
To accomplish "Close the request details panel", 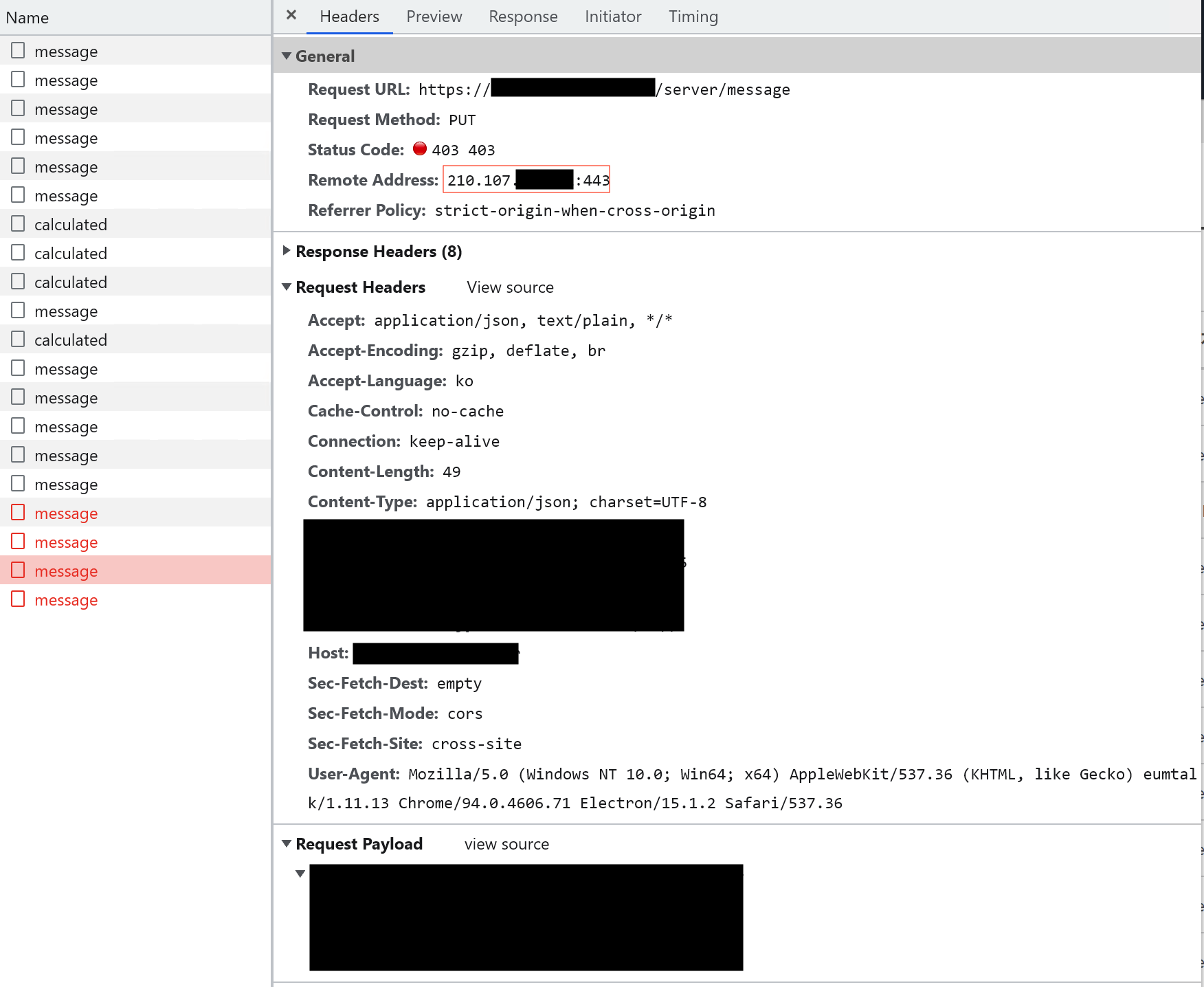I will (x=291, y=15).
